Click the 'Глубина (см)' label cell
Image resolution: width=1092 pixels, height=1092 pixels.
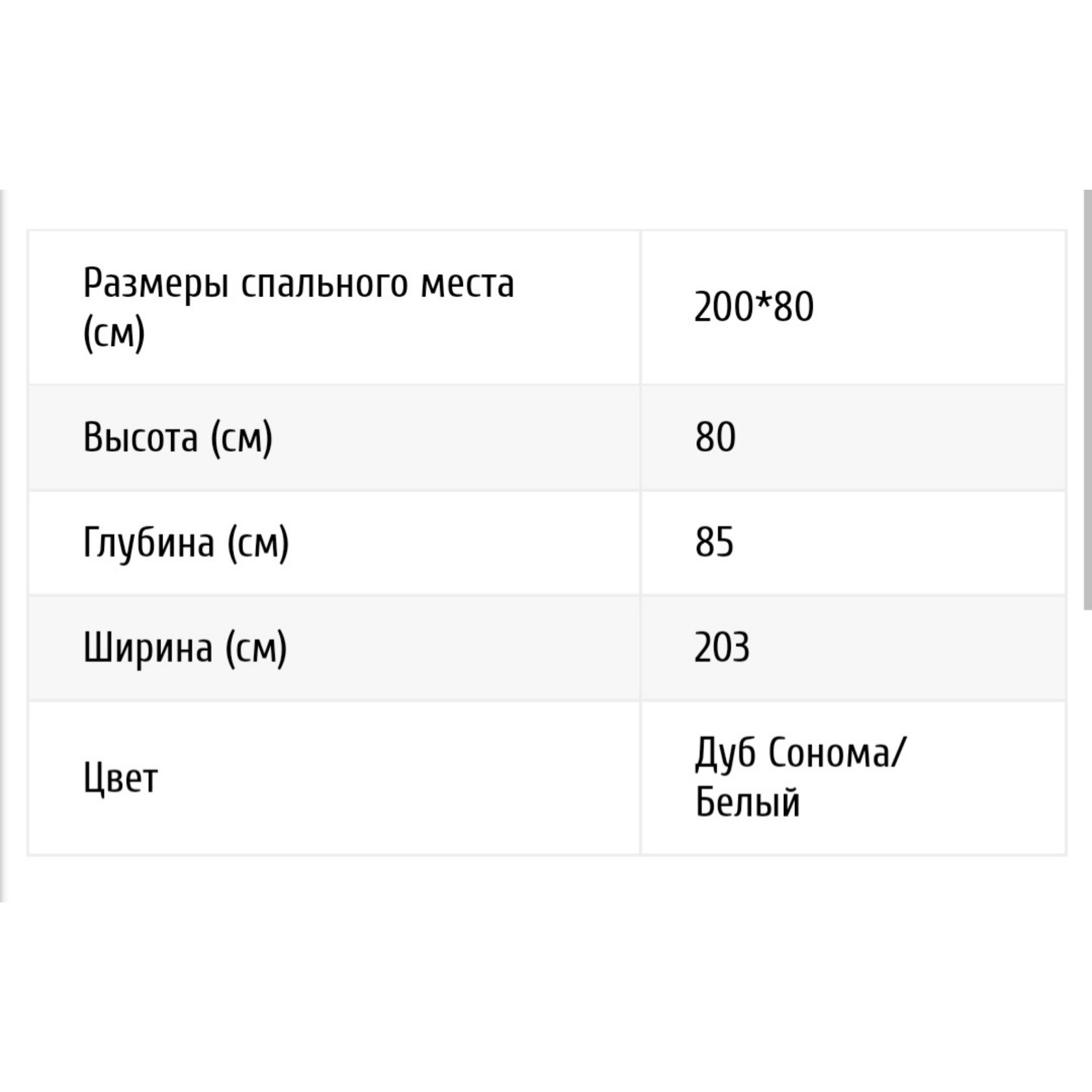click(186, 543)
